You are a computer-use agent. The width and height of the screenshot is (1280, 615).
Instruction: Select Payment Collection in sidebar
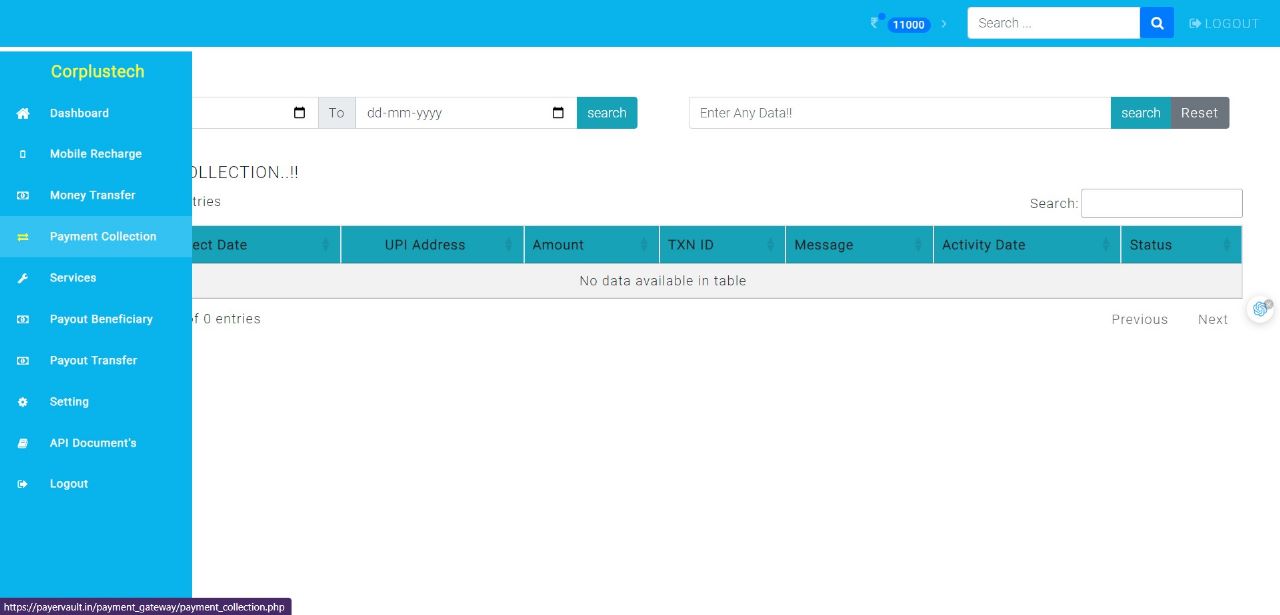103,237
